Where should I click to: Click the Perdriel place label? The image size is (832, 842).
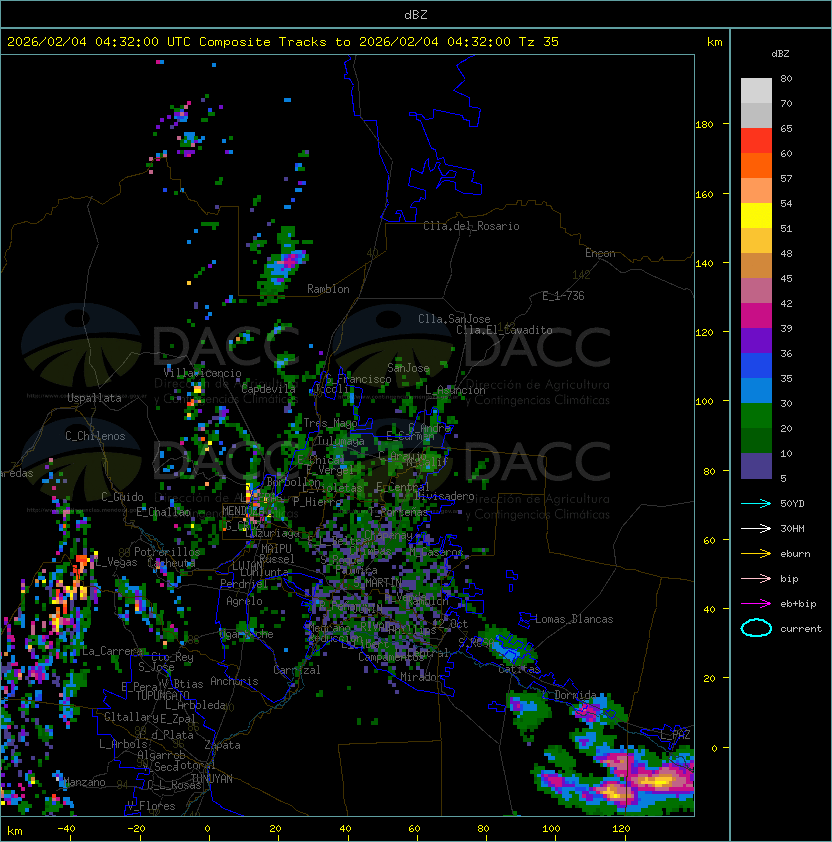(x=244, y=583)
